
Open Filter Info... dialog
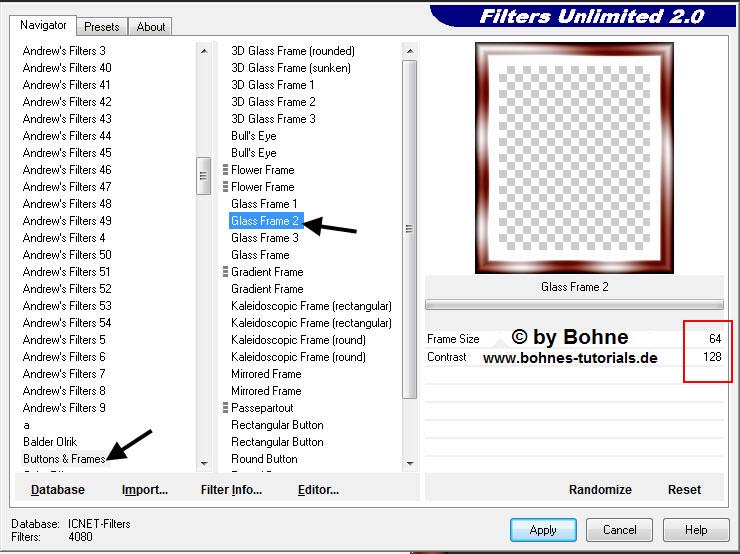click(231, 490)
